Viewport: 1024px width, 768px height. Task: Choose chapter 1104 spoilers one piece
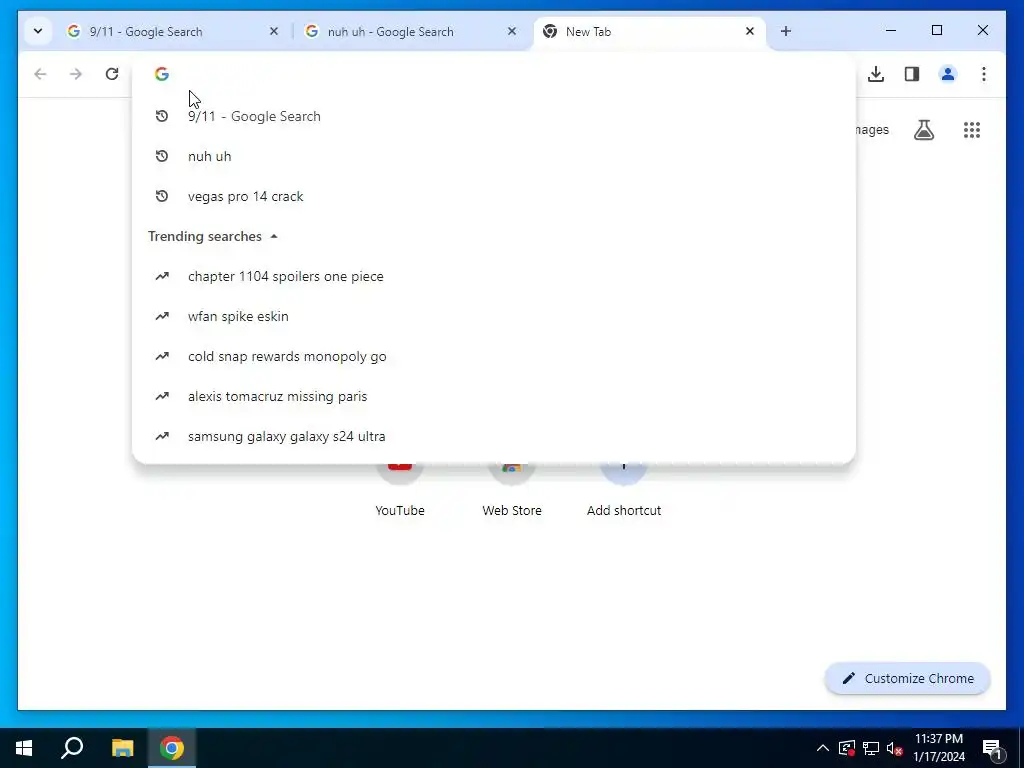[494, 276]
